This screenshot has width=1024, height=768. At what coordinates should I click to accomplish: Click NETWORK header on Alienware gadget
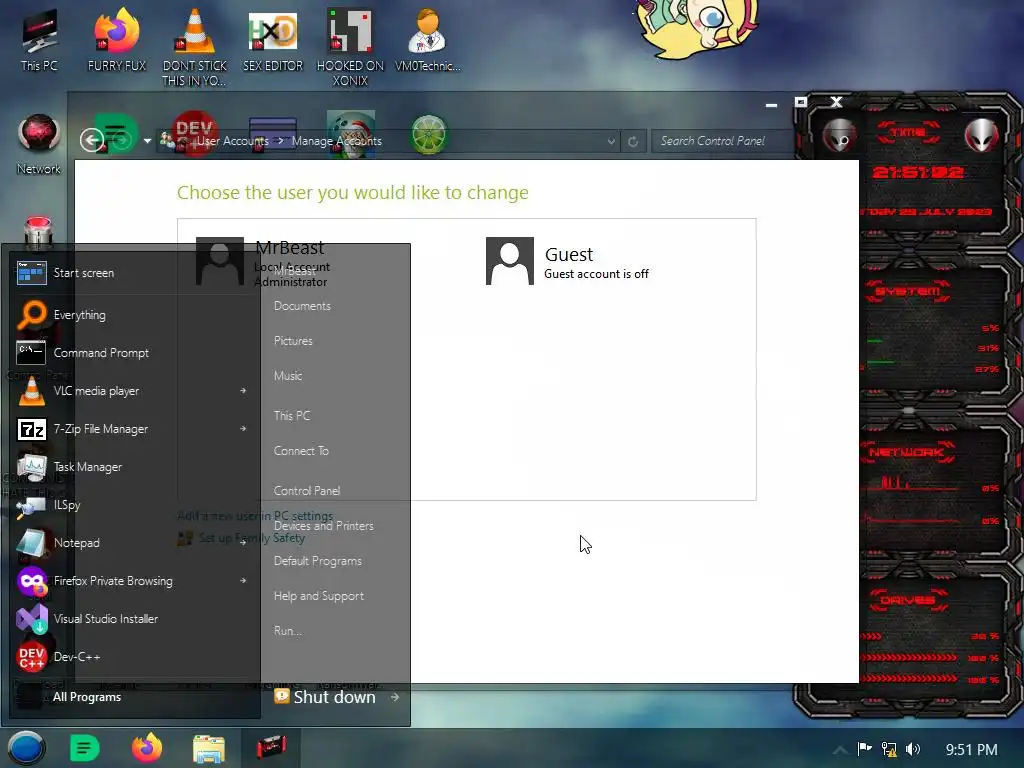(906, 452)
